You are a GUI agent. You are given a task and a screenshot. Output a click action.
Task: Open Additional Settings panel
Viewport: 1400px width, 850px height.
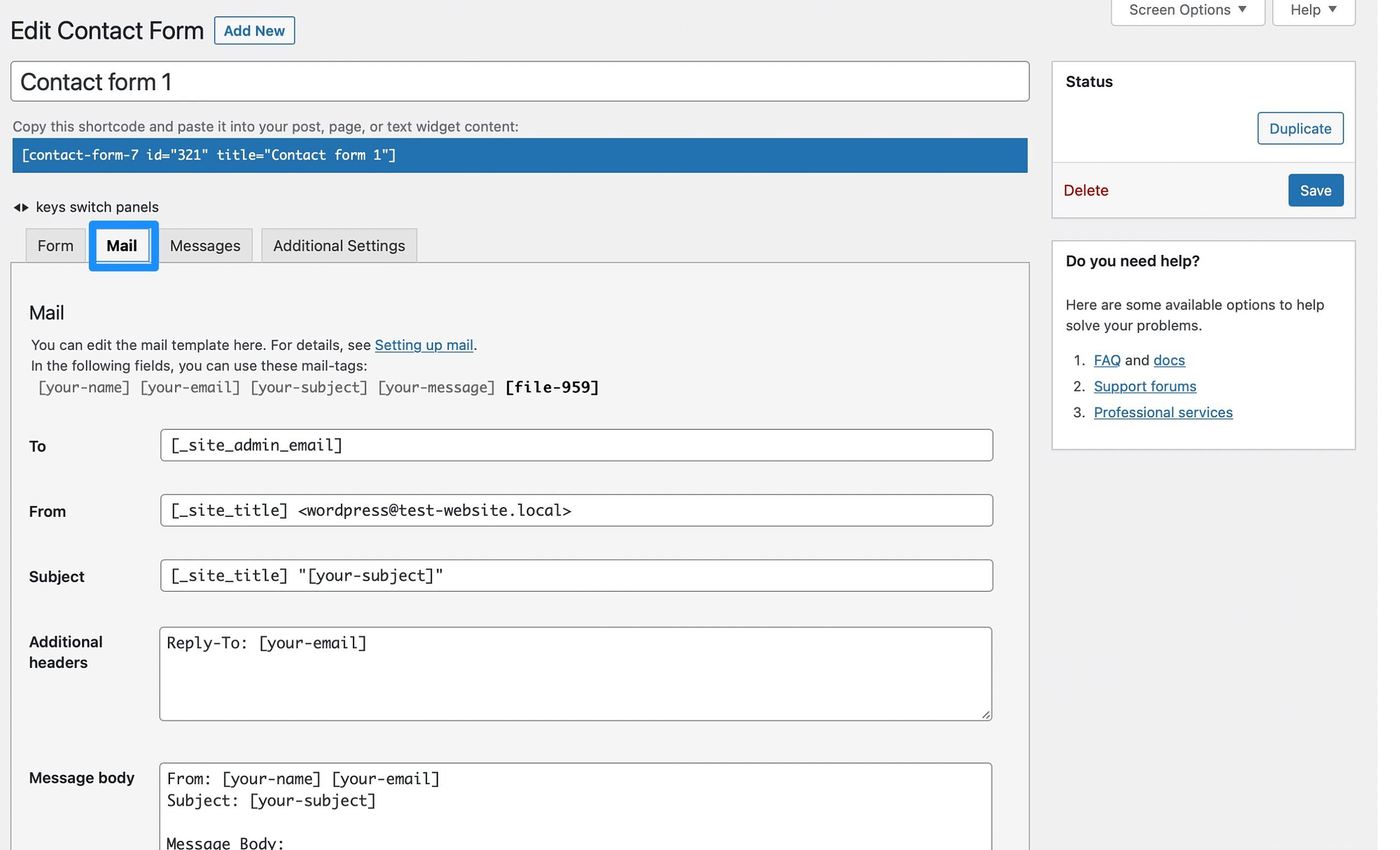[x=338, y=245]
